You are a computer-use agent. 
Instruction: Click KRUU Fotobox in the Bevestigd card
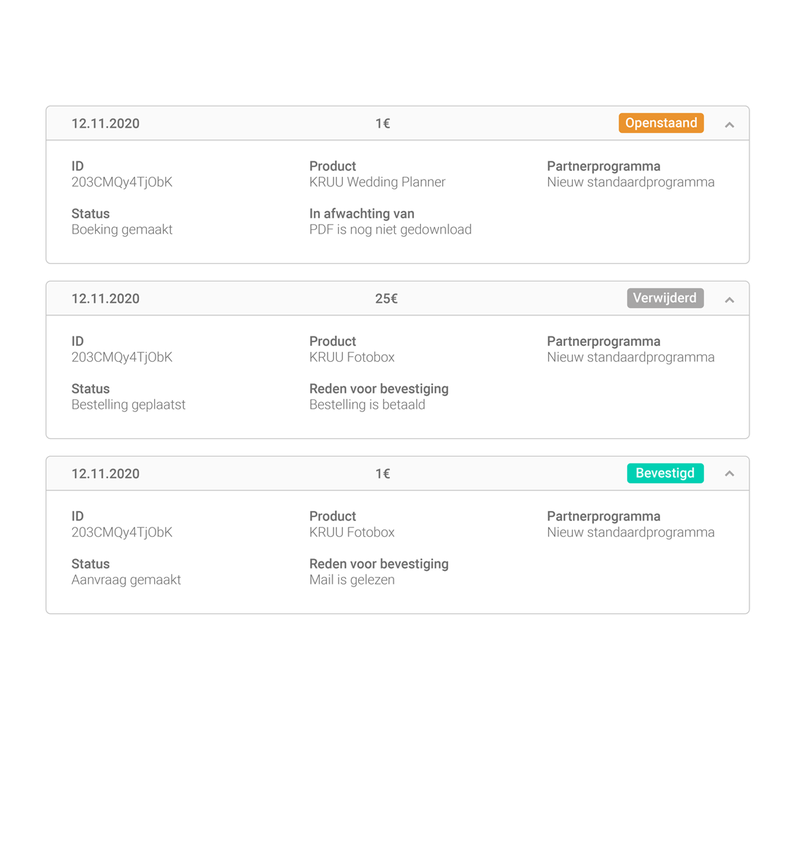(x=352, y=532)
